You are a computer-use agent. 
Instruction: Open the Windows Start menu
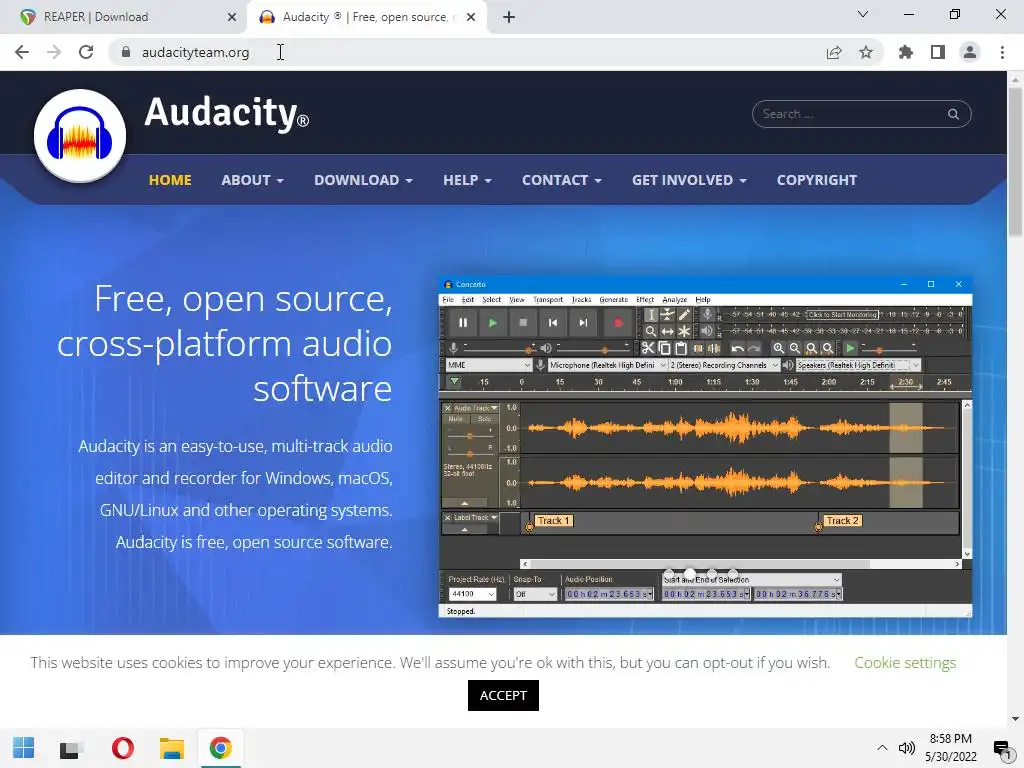click(24, 748)
